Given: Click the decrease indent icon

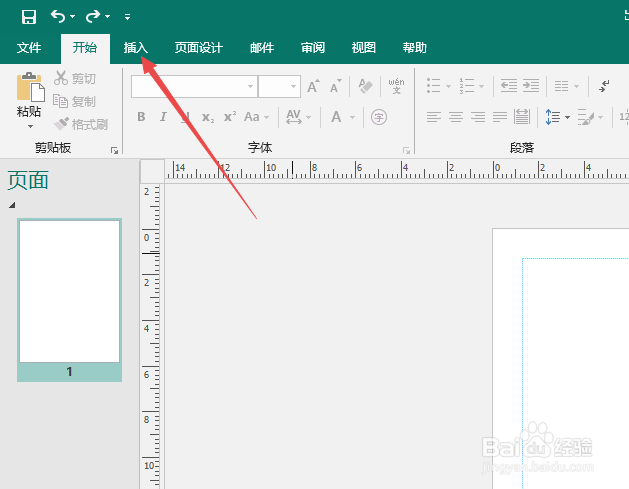Looking at the screenshot, I should (x=509, y=85).
